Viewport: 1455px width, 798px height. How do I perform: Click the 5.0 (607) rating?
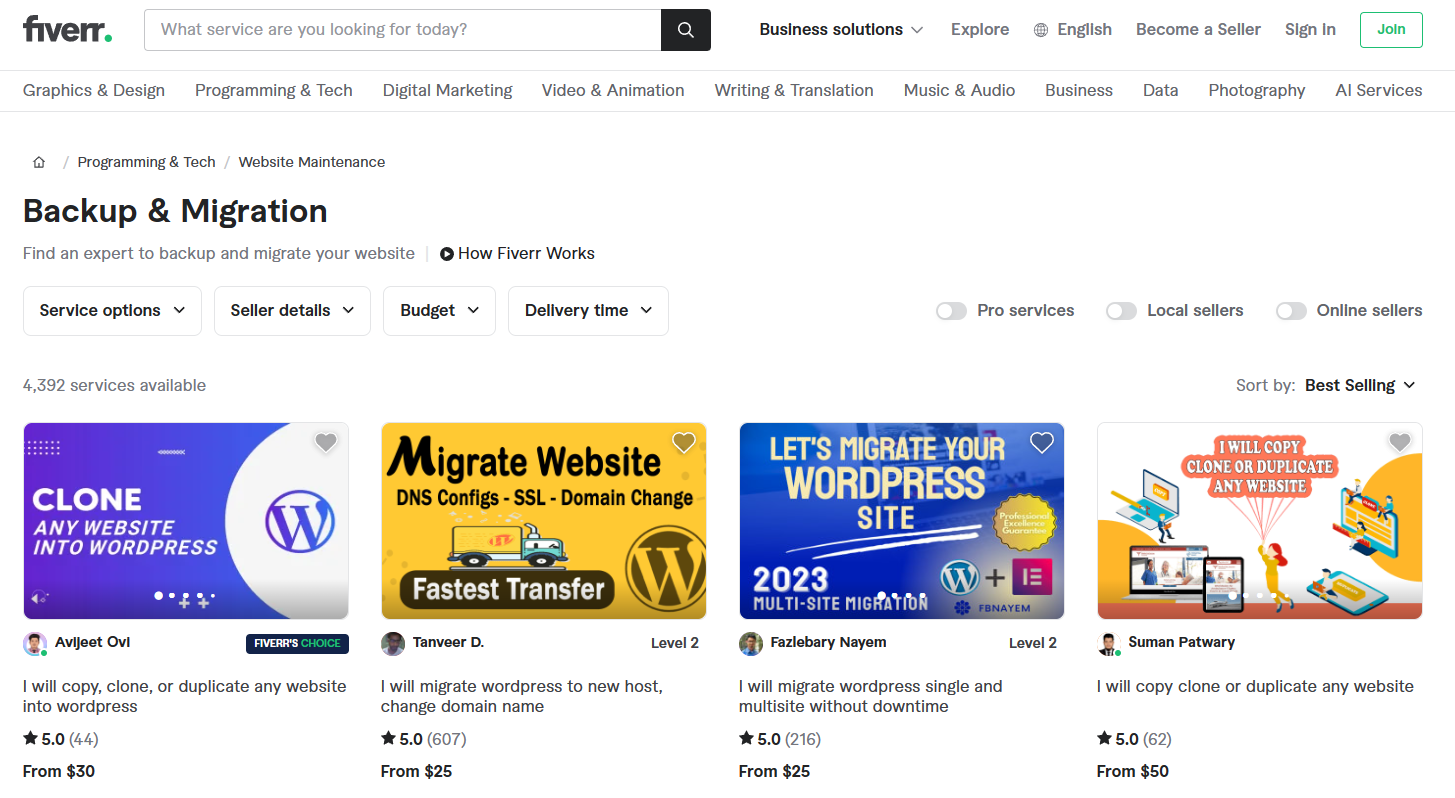(424, 740)
